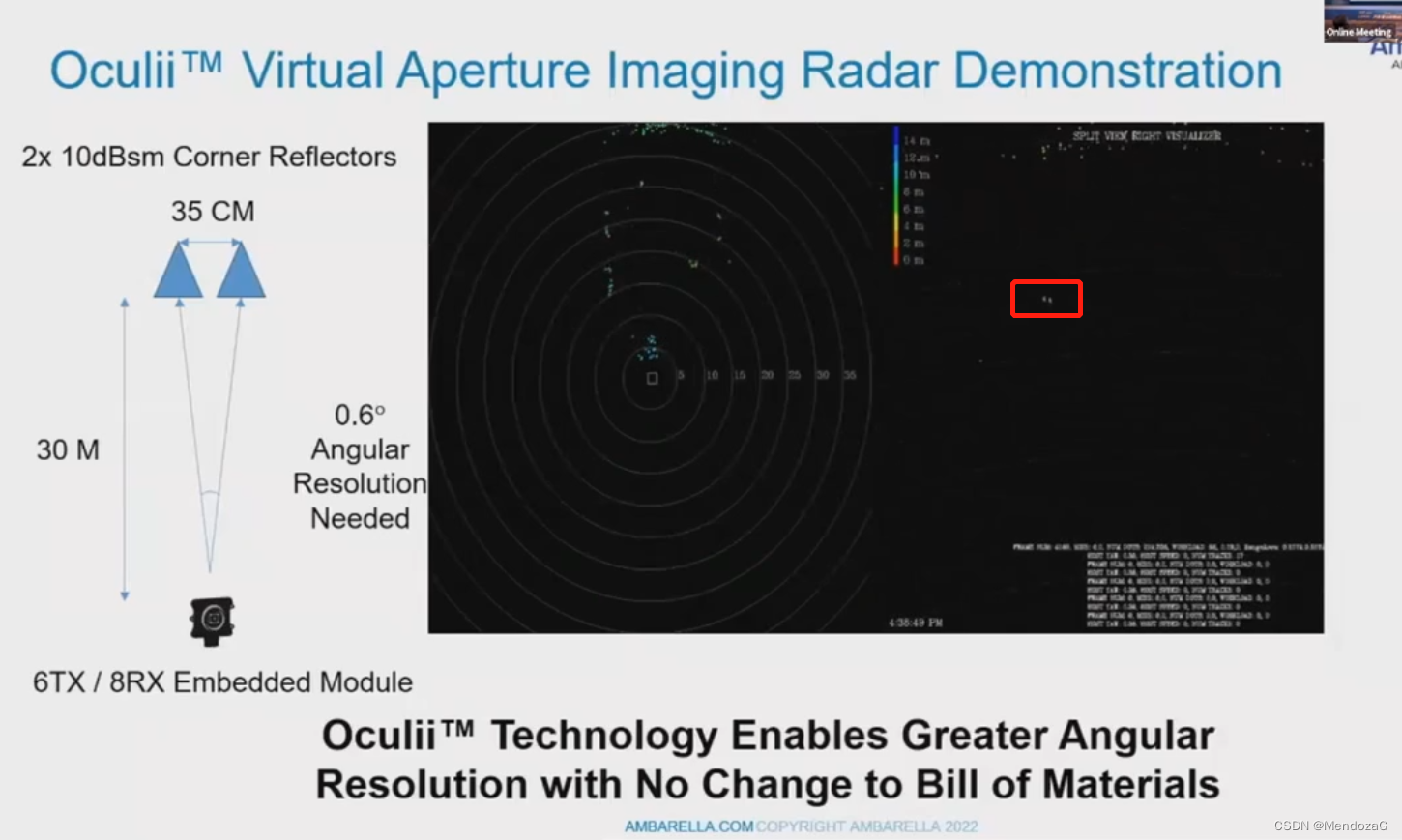Click the '2x 10dBsm Corner Reflectors' label
The image size is (1402, 840).
tap(209, 157)
